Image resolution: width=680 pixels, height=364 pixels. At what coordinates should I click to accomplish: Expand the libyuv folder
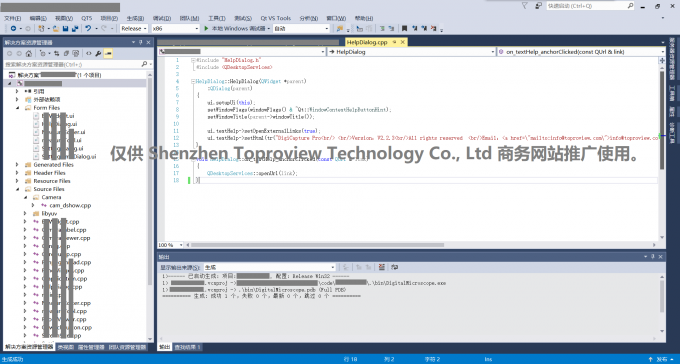click(26, 213)
